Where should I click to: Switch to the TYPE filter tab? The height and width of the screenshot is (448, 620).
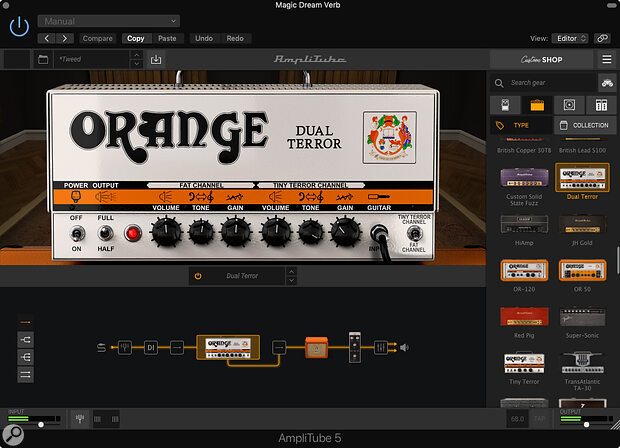[x=521, y=125]
